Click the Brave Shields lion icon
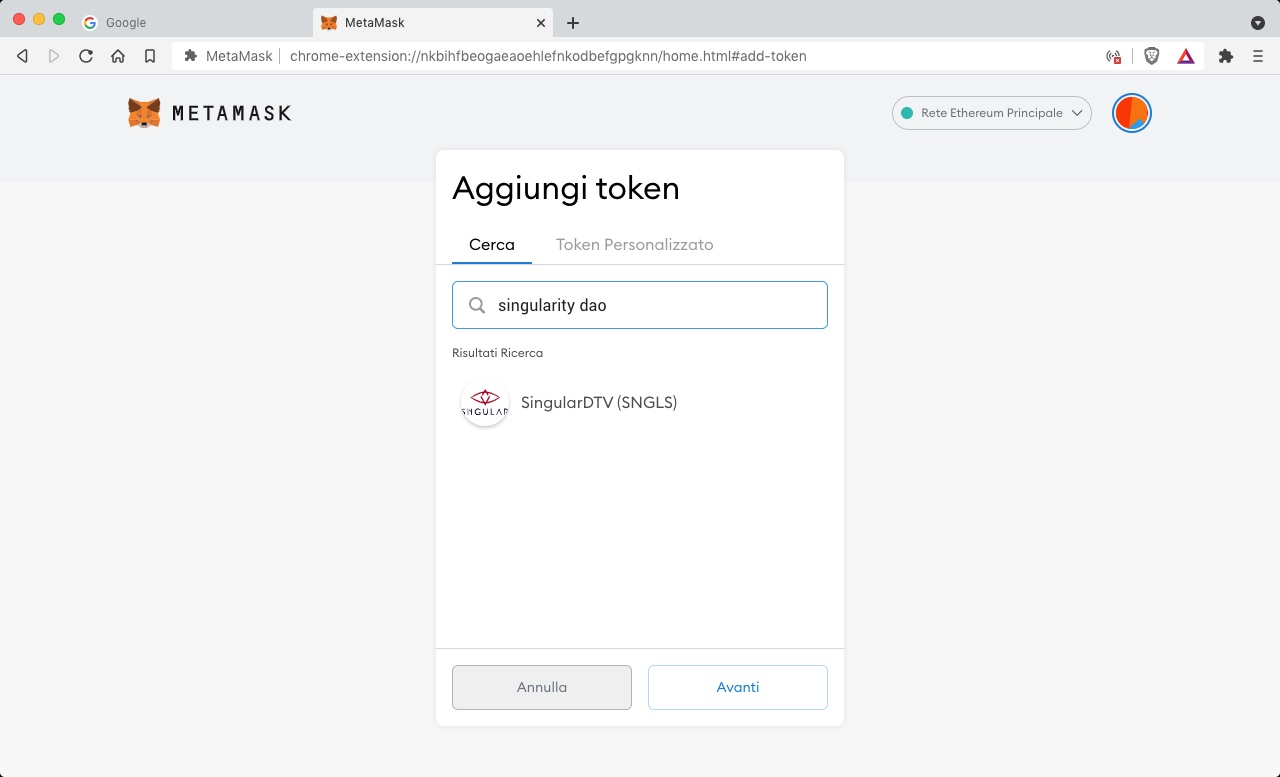This screenshot has height=777, width=1280. pos(1151,56)
